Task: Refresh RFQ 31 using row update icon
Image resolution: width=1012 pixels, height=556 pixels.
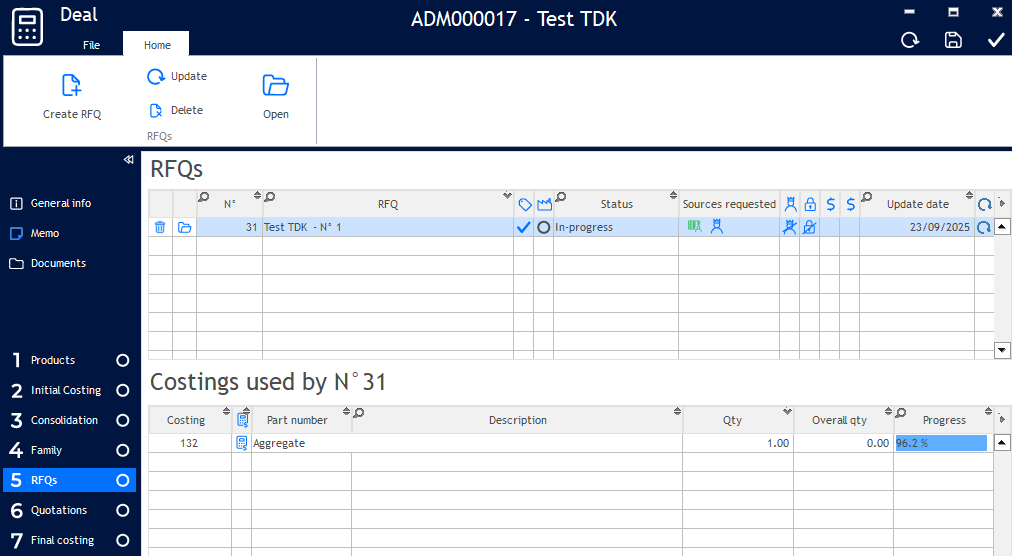Action: tap(984, 227)
